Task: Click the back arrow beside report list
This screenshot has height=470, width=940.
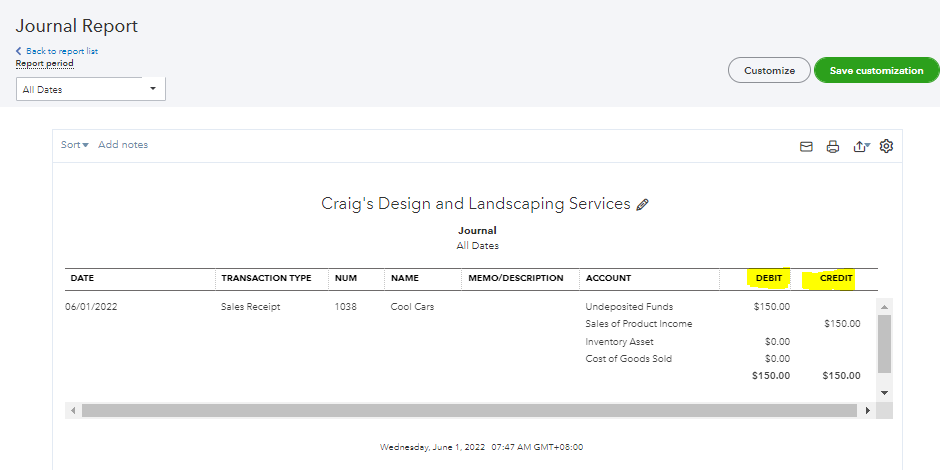Action: tap(18, 51)
